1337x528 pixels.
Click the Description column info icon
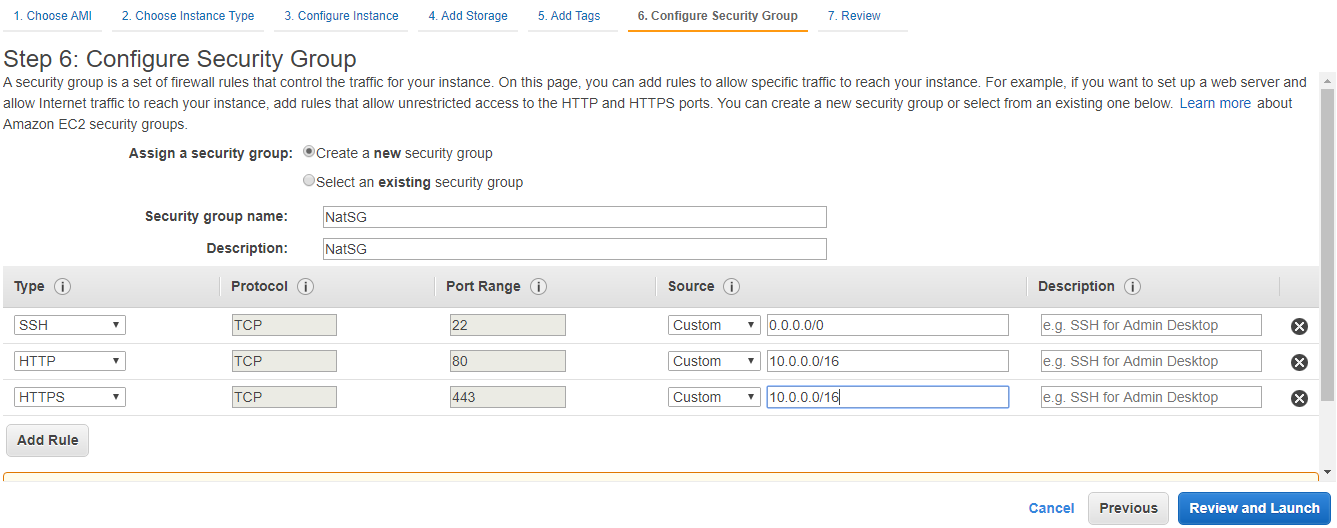coord(1132,287)
